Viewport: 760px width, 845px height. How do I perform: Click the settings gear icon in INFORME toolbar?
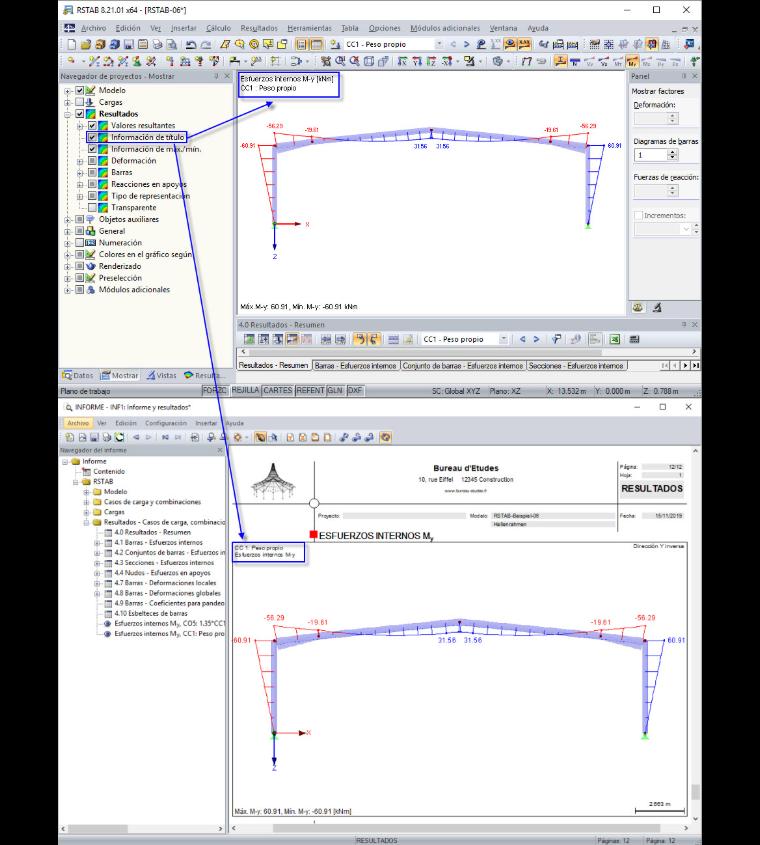click(237, 437)
